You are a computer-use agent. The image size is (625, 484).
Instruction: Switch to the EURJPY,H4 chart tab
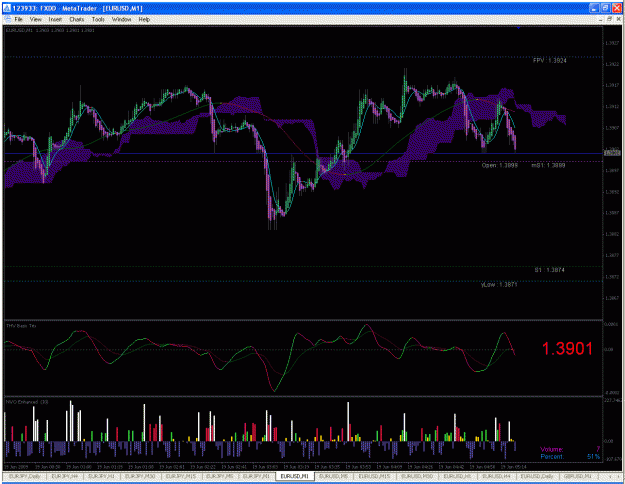(65, 476)
